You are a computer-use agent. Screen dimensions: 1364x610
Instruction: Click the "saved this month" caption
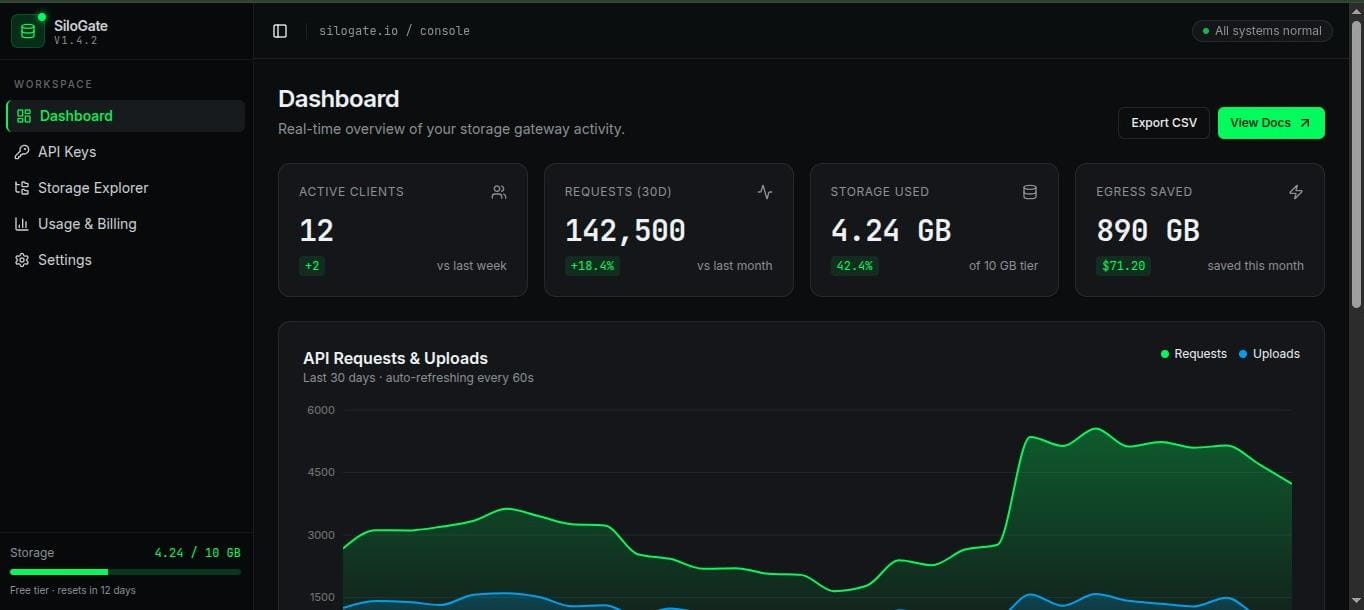(1255, 266)
